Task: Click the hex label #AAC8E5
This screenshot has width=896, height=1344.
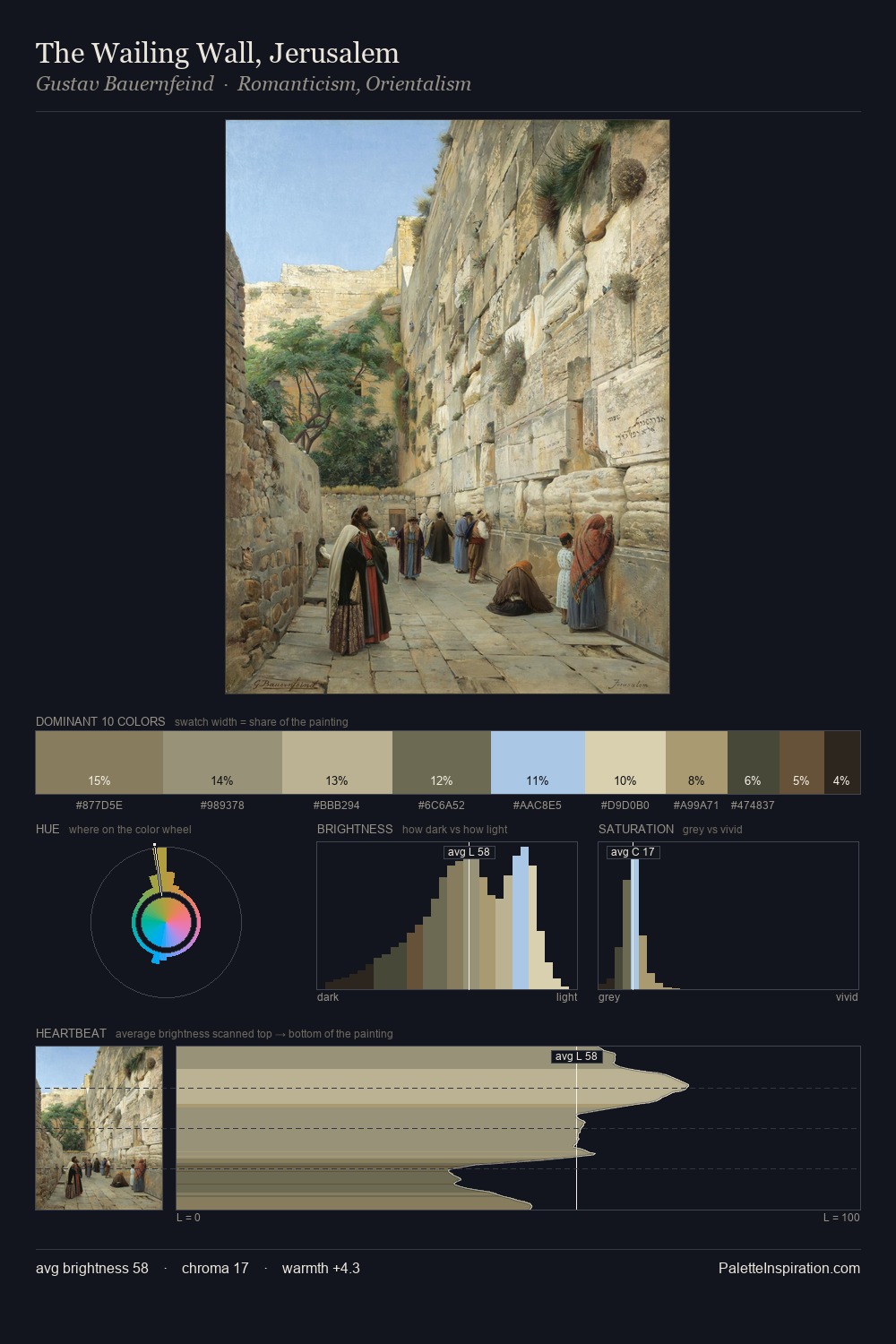Action: (x=538, y=806)
